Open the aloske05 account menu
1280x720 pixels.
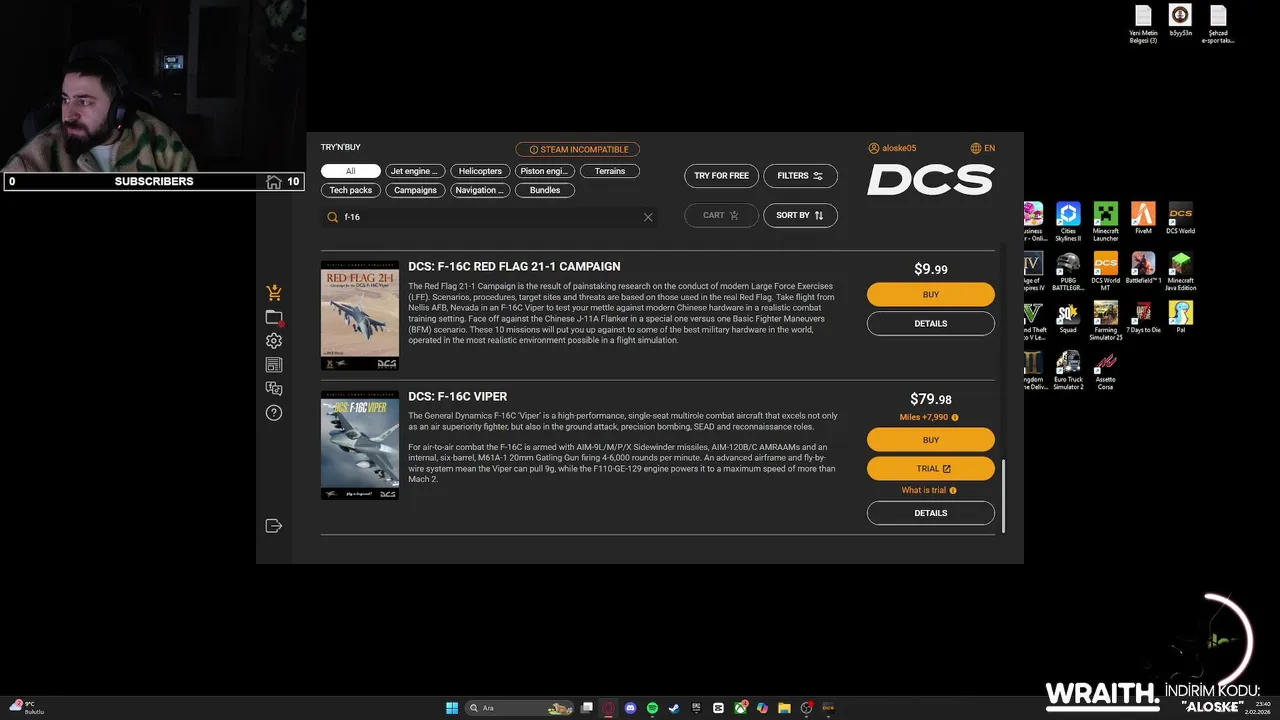pyautogui.click(x=893, y=148)
